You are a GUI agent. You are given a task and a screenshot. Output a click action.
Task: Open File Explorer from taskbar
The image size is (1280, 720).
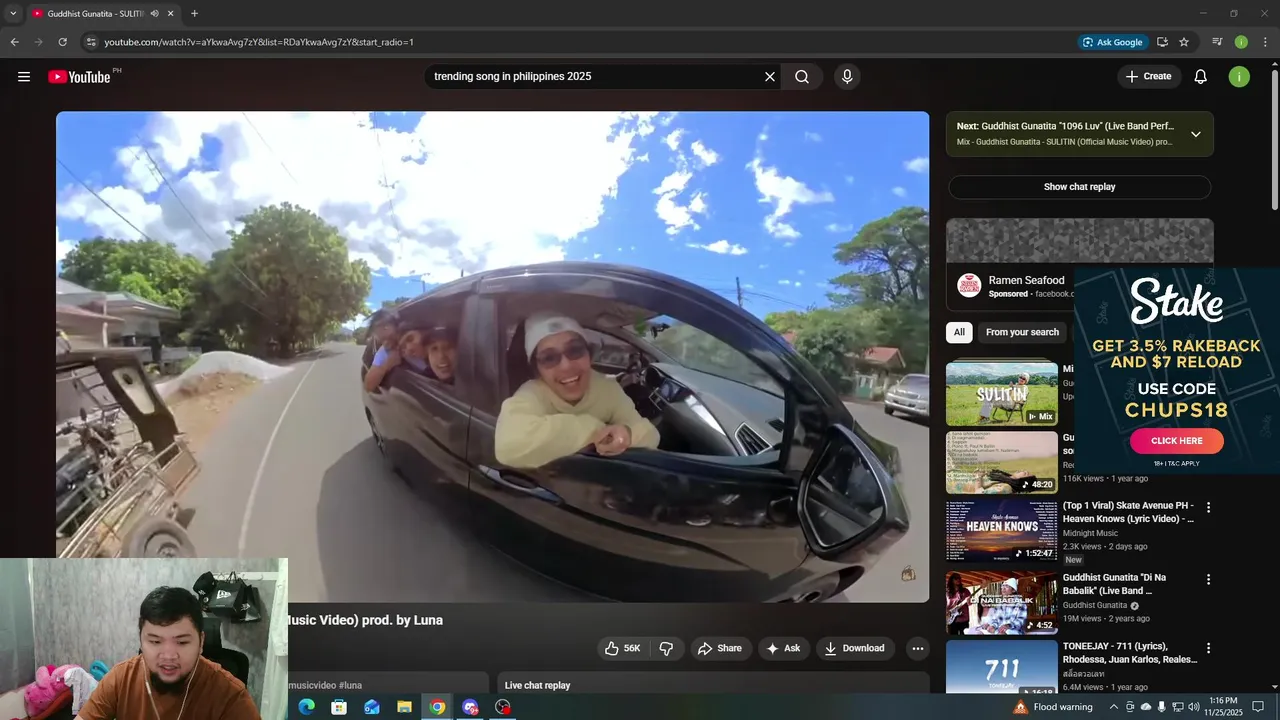pos(404,707)
